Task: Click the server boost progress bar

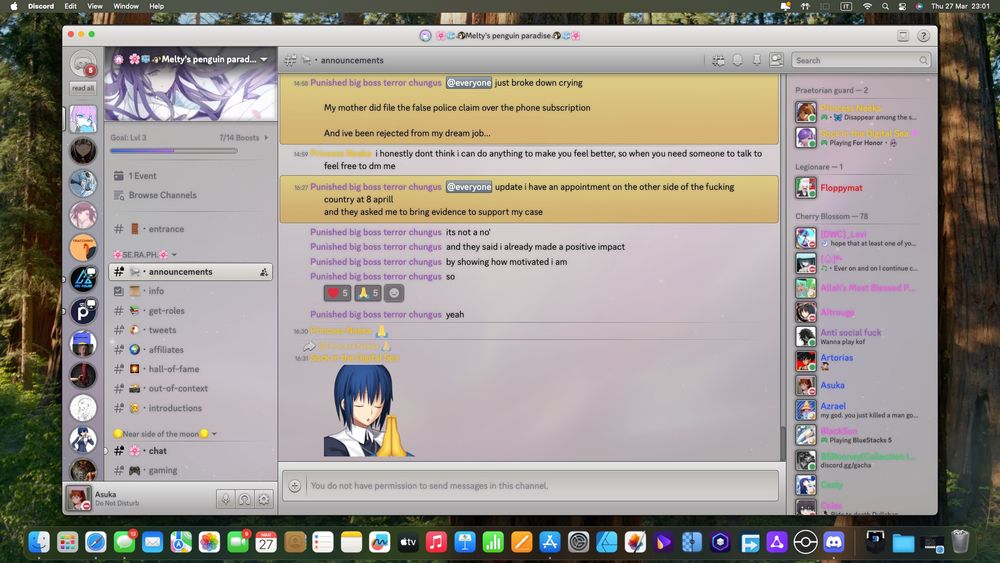Action: [x=173, y=151]
